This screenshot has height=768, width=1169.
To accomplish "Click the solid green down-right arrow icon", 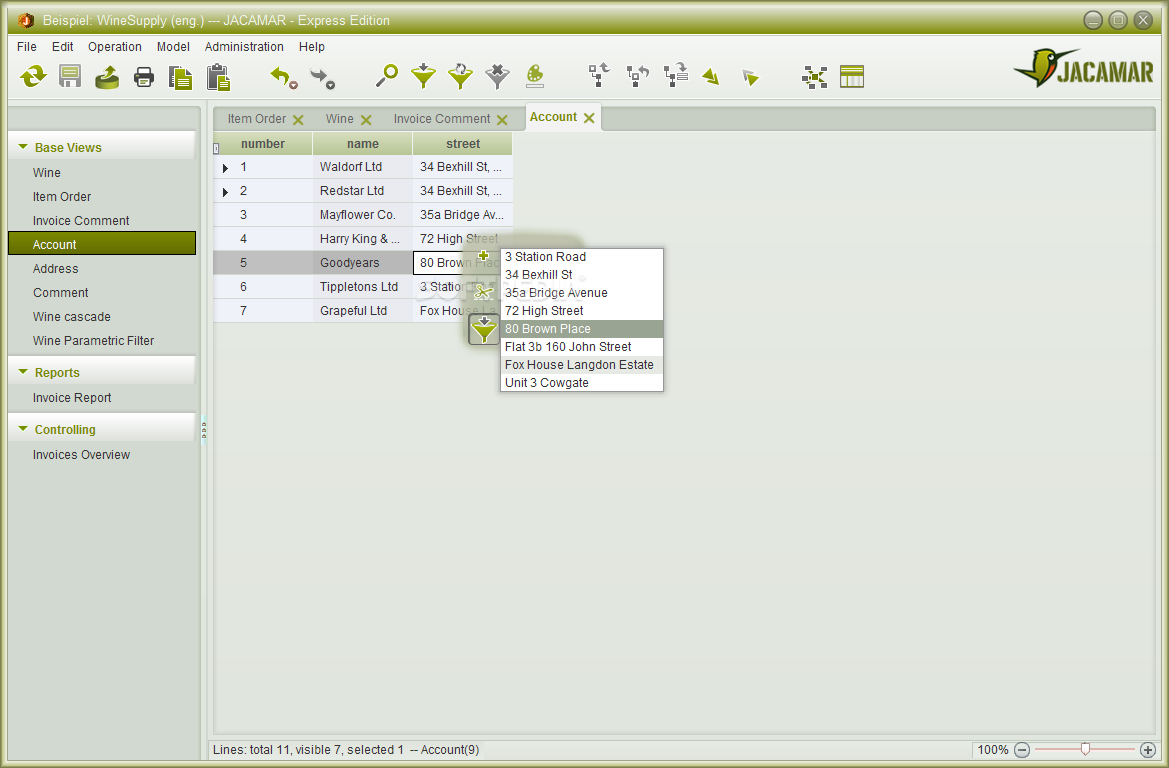I will click(x=711, y=76).
